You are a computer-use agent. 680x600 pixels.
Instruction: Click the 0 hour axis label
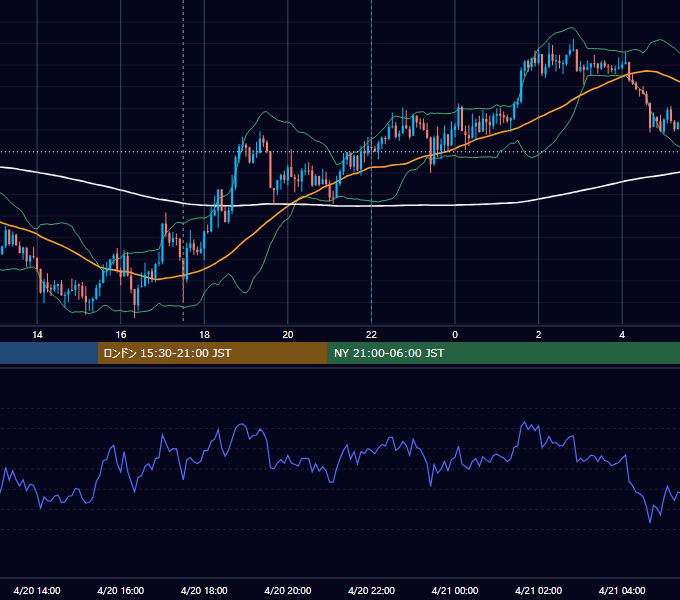tap(455, 335)
